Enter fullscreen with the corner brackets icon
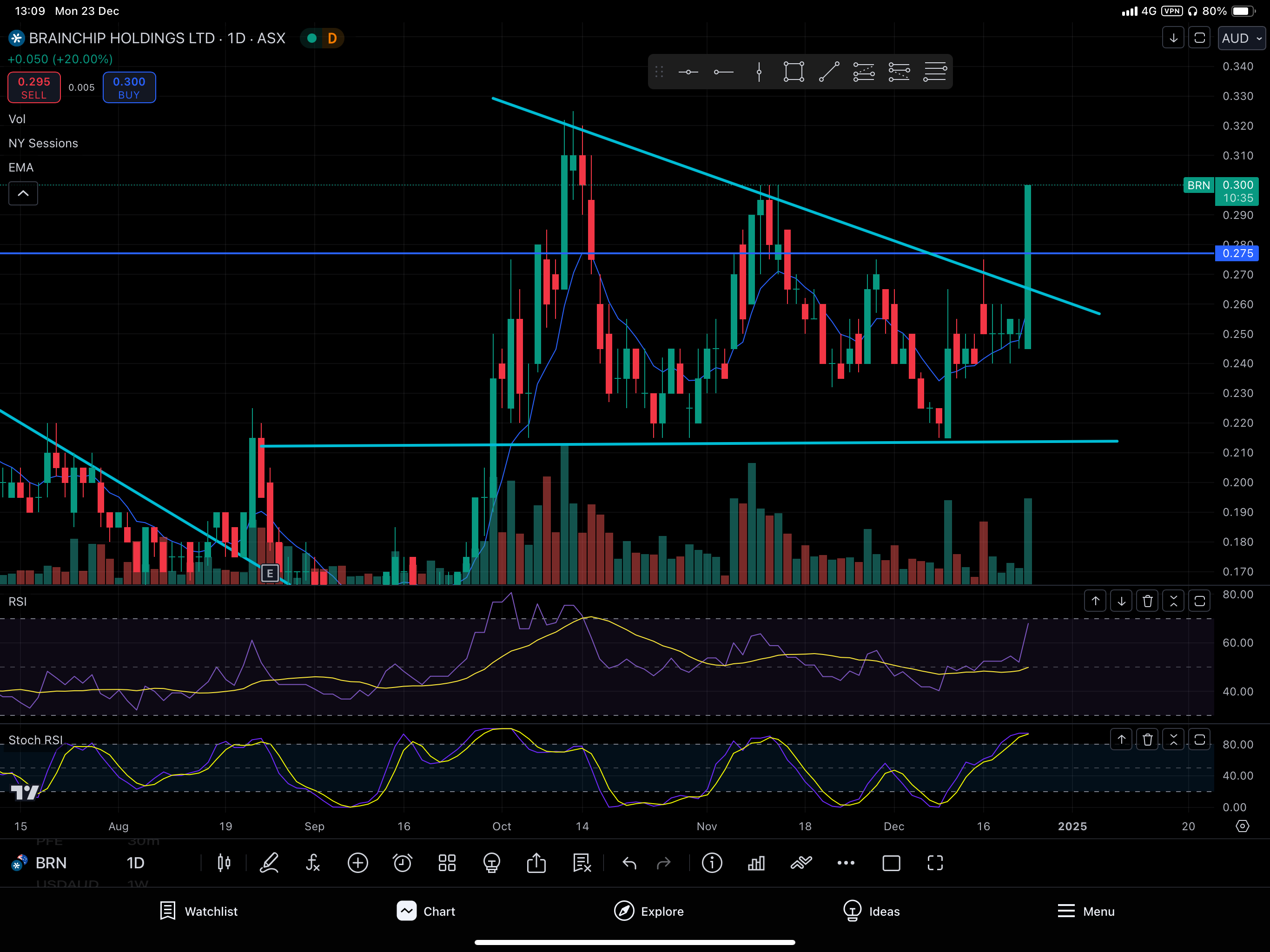The width and height of the screenshot is (1270, 952). (x=935, y=863)
